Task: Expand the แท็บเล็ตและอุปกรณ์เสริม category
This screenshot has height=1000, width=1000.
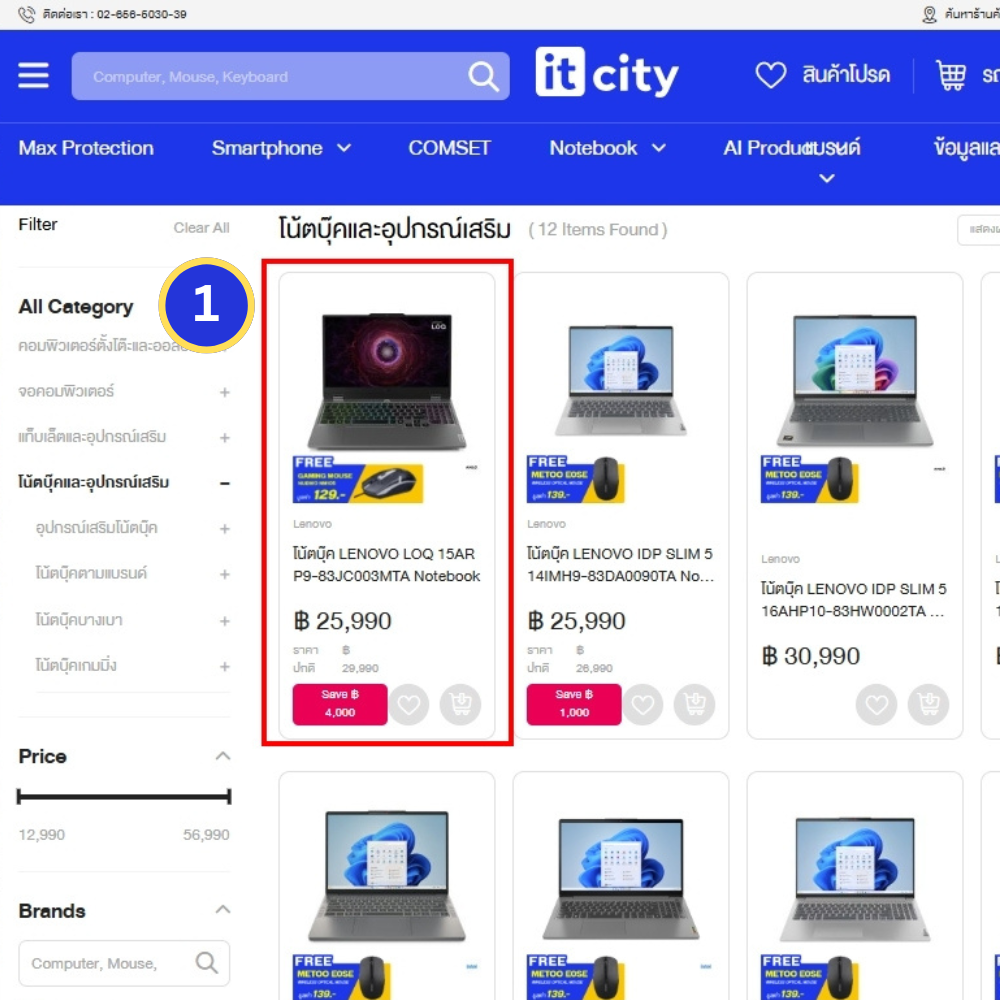Action: pos(224,438)
